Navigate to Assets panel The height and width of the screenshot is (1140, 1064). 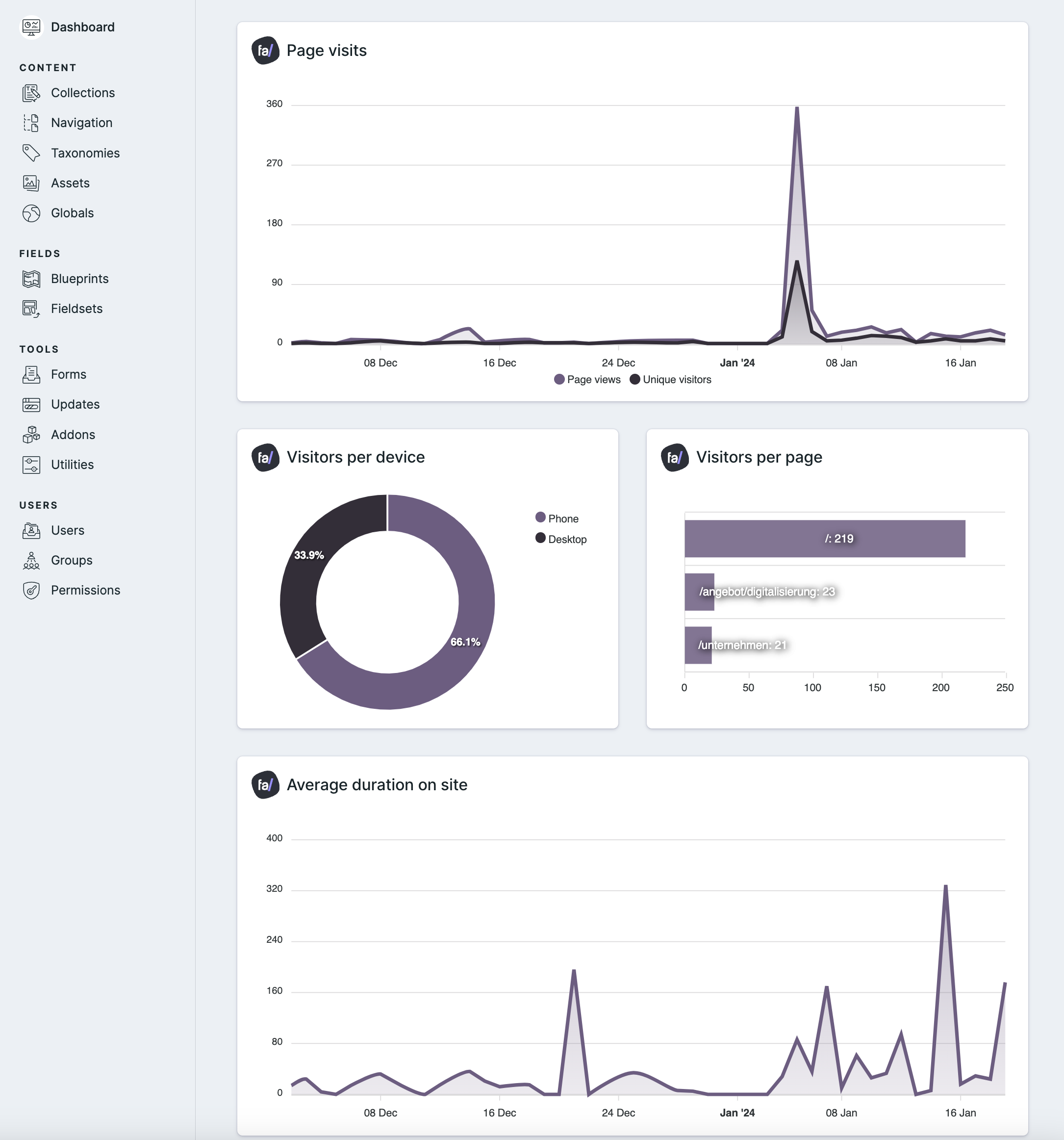coord(70,183)
